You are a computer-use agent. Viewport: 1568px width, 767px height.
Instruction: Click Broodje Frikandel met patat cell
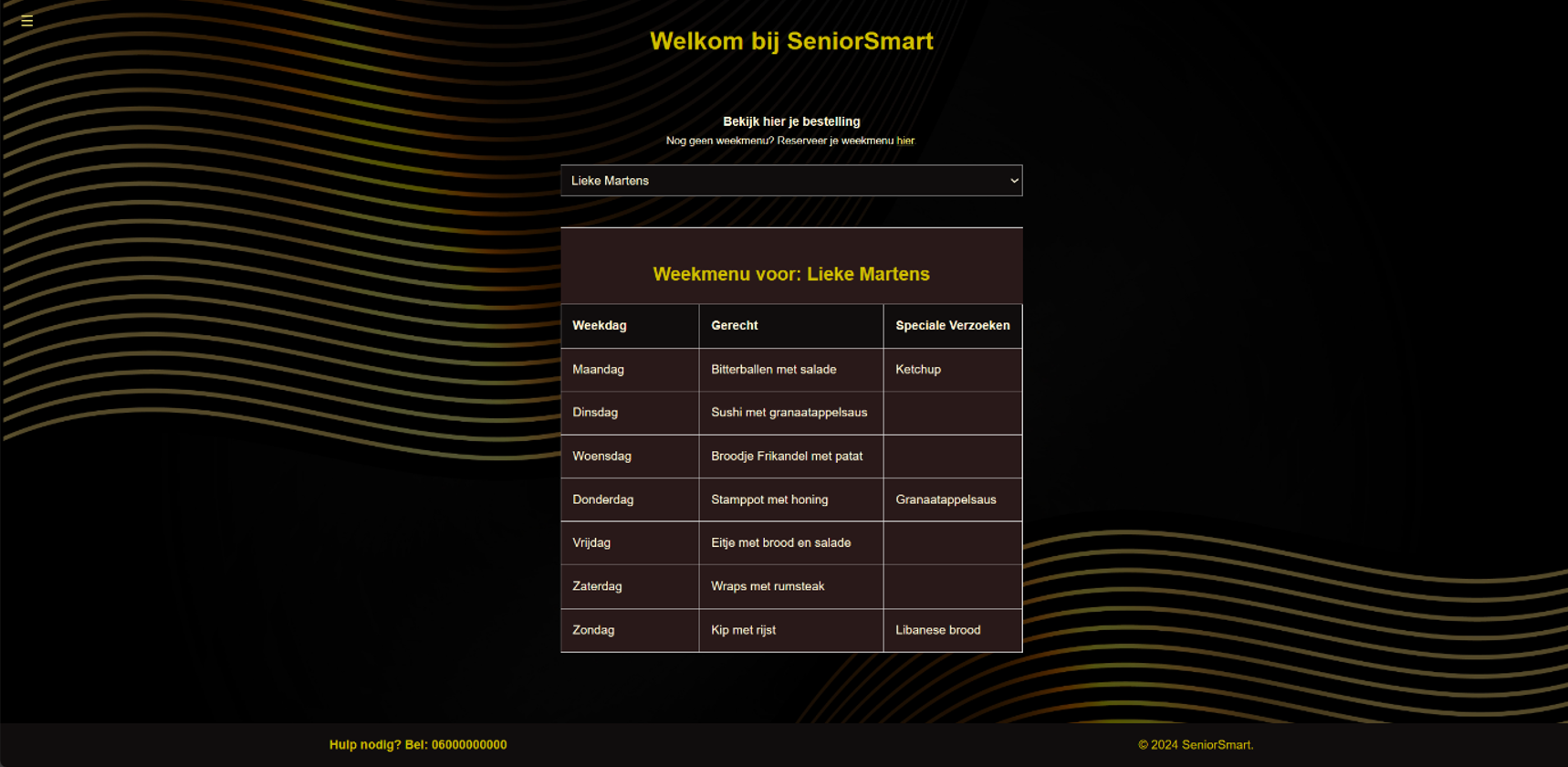[x=786, y=457]
